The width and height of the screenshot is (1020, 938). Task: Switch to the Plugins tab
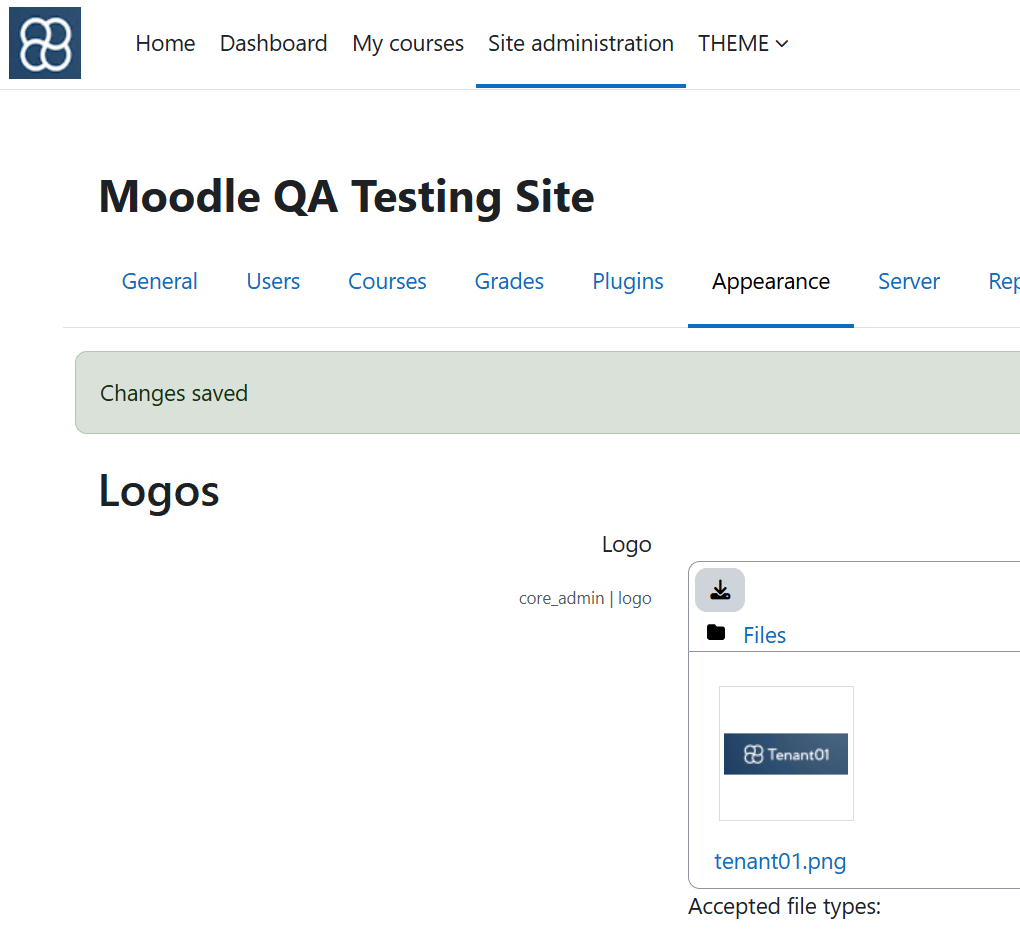[628, 282]
